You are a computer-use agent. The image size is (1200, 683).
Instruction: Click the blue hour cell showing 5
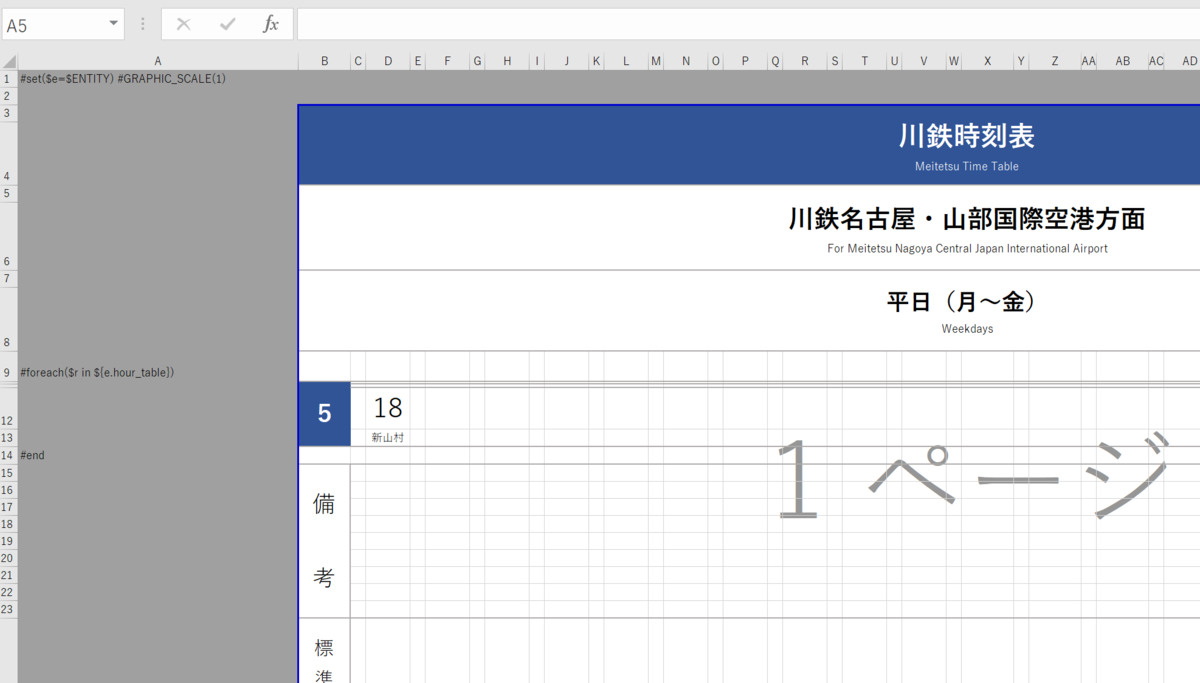pyautogui.click(x=325, y=414)
